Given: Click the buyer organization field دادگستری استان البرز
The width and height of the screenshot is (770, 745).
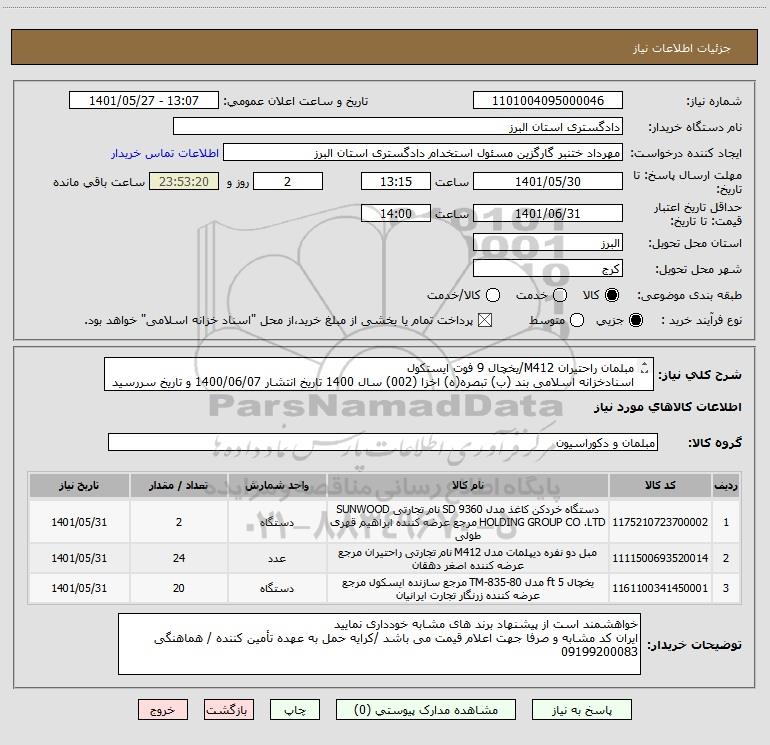Looking at the screenshot, I should point(398,127).
